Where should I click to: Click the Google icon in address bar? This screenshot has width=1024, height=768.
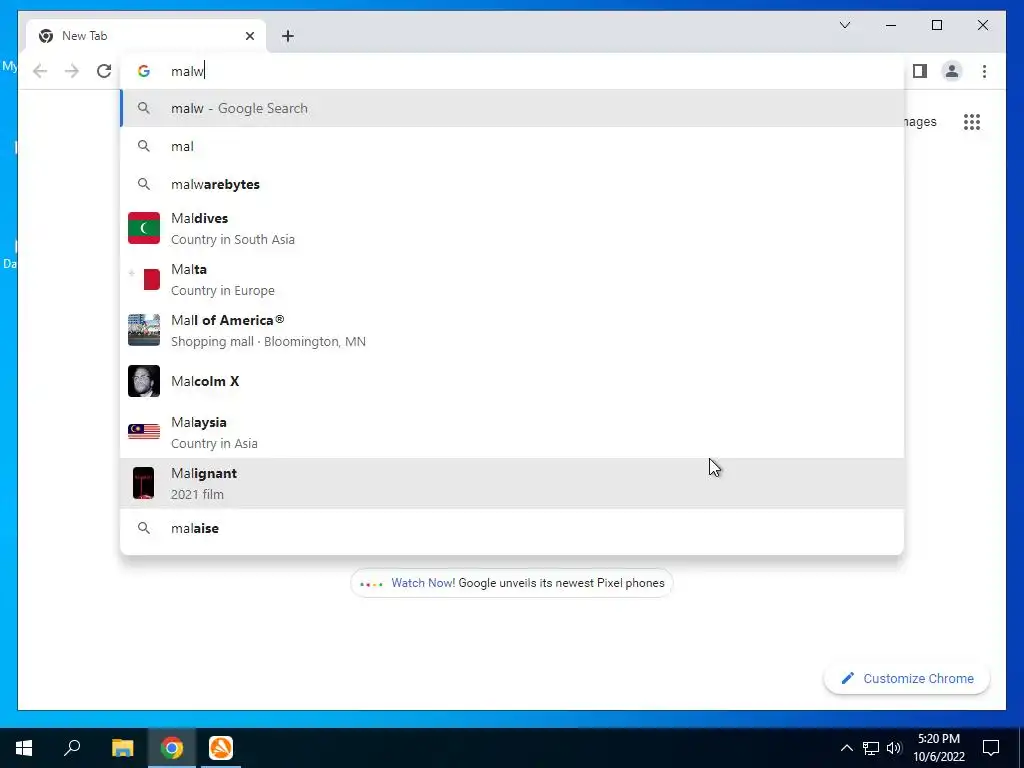[x=144, y=71]
